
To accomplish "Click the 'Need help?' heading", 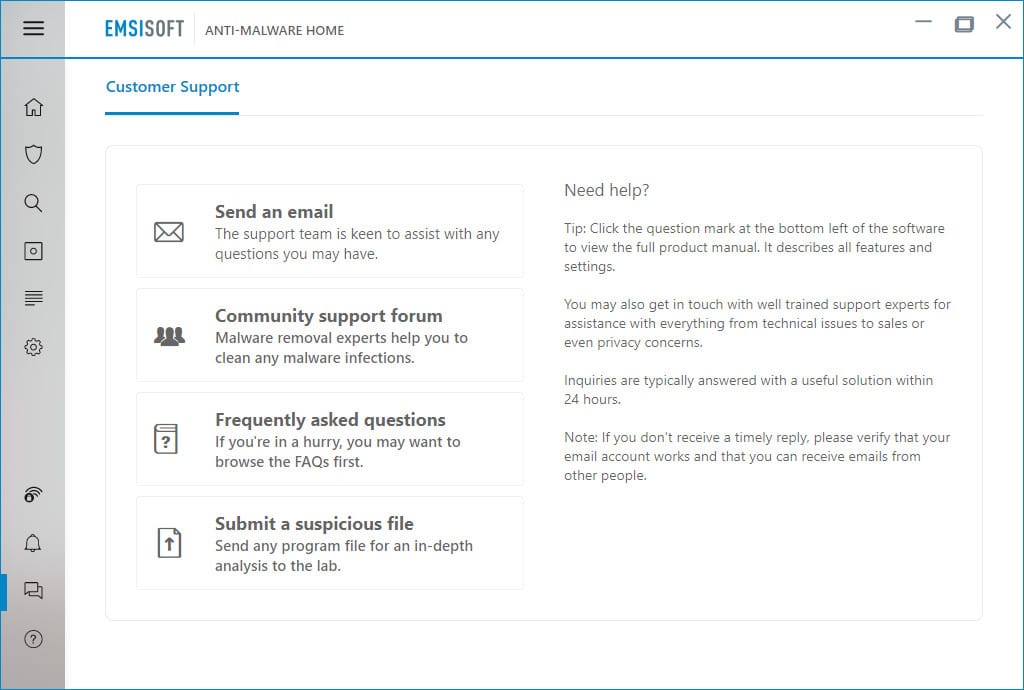I will click(x=607, y=190).
